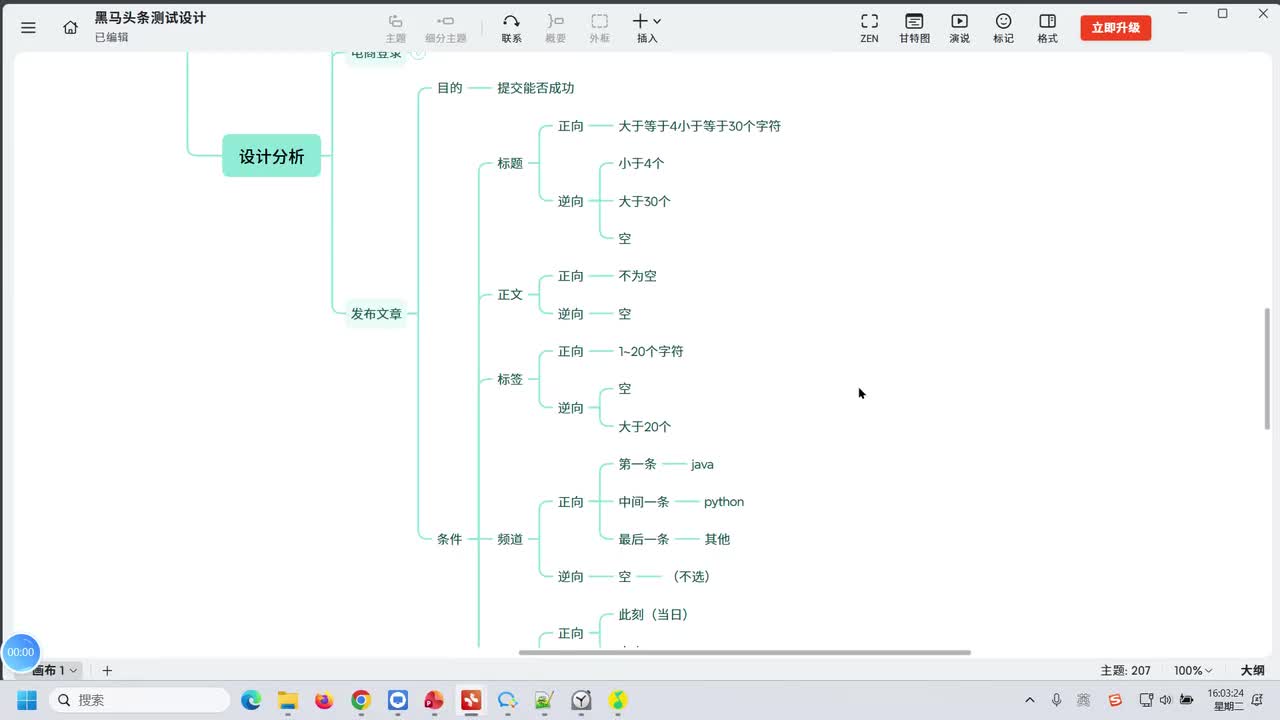Start presentation mode (演说)
Screen dimensions: 1280x720
click(959, 28)
